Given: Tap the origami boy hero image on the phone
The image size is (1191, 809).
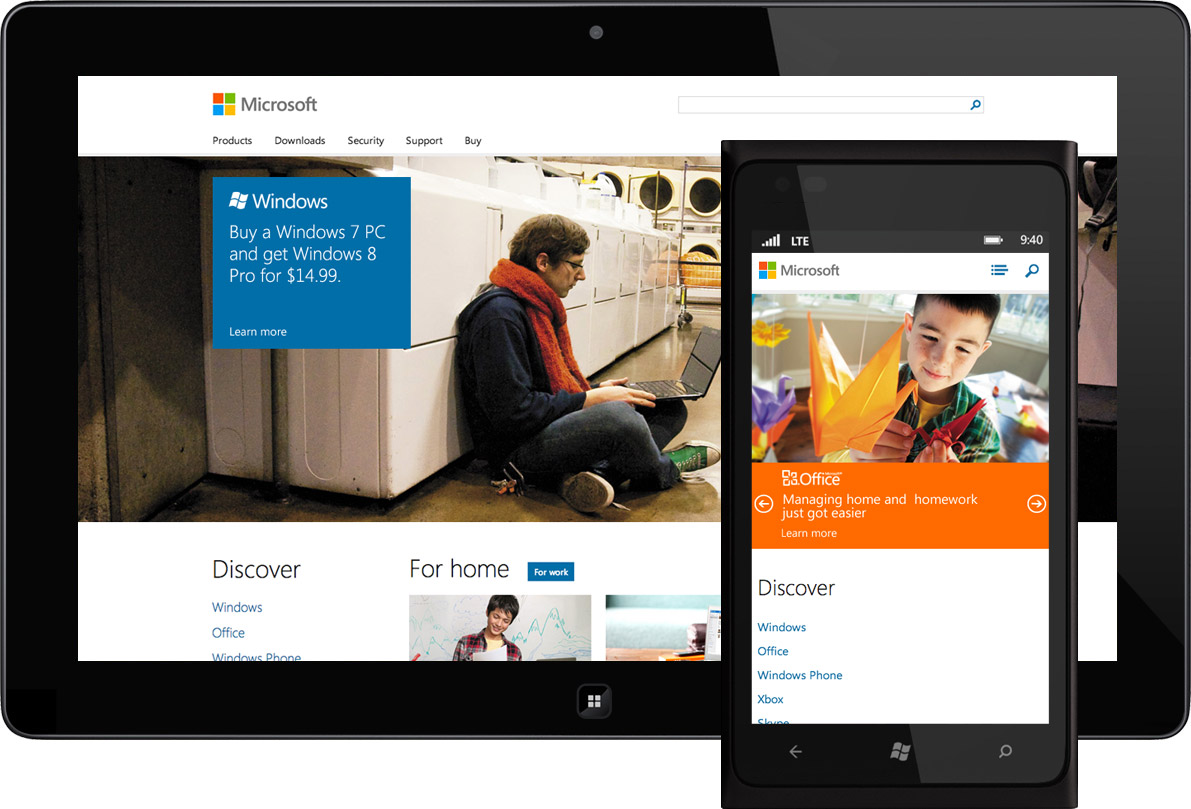Looking at the screenshot, I should pos(900,378).
